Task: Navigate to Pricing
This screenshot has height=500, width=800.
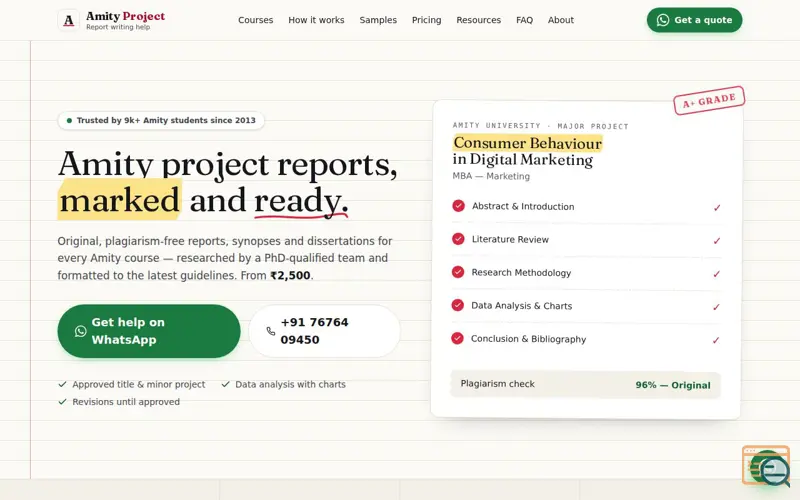Action: pos(427,20)
